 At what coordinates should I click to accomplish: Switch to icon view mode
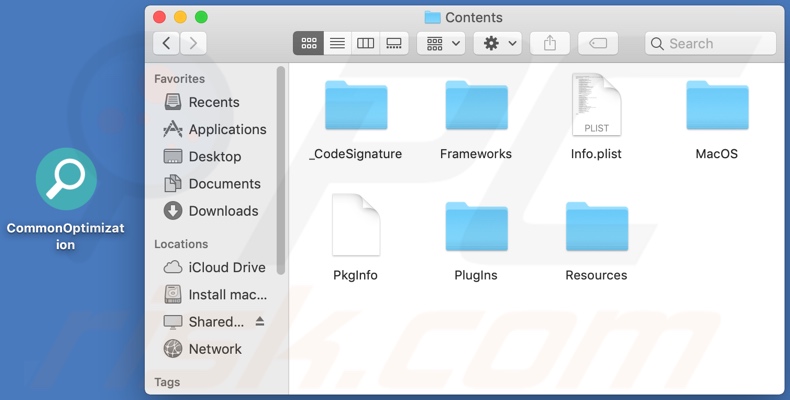click(x=309, y=43)
